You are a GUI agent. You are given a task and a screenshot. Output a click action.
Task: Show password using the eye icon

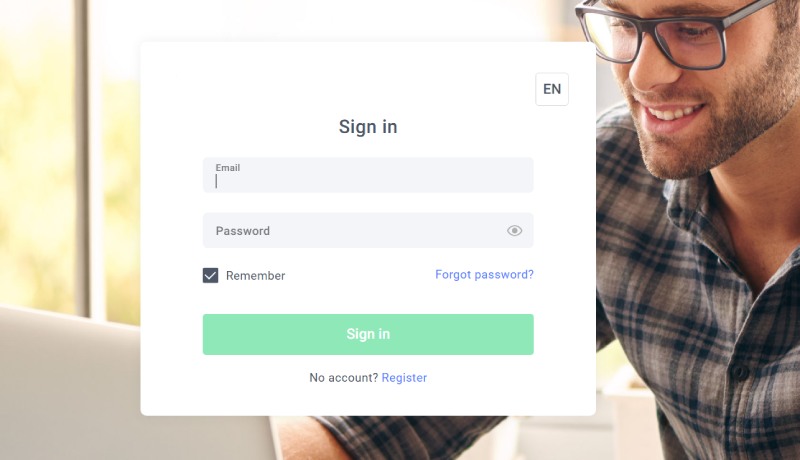(x=514, y=231)
